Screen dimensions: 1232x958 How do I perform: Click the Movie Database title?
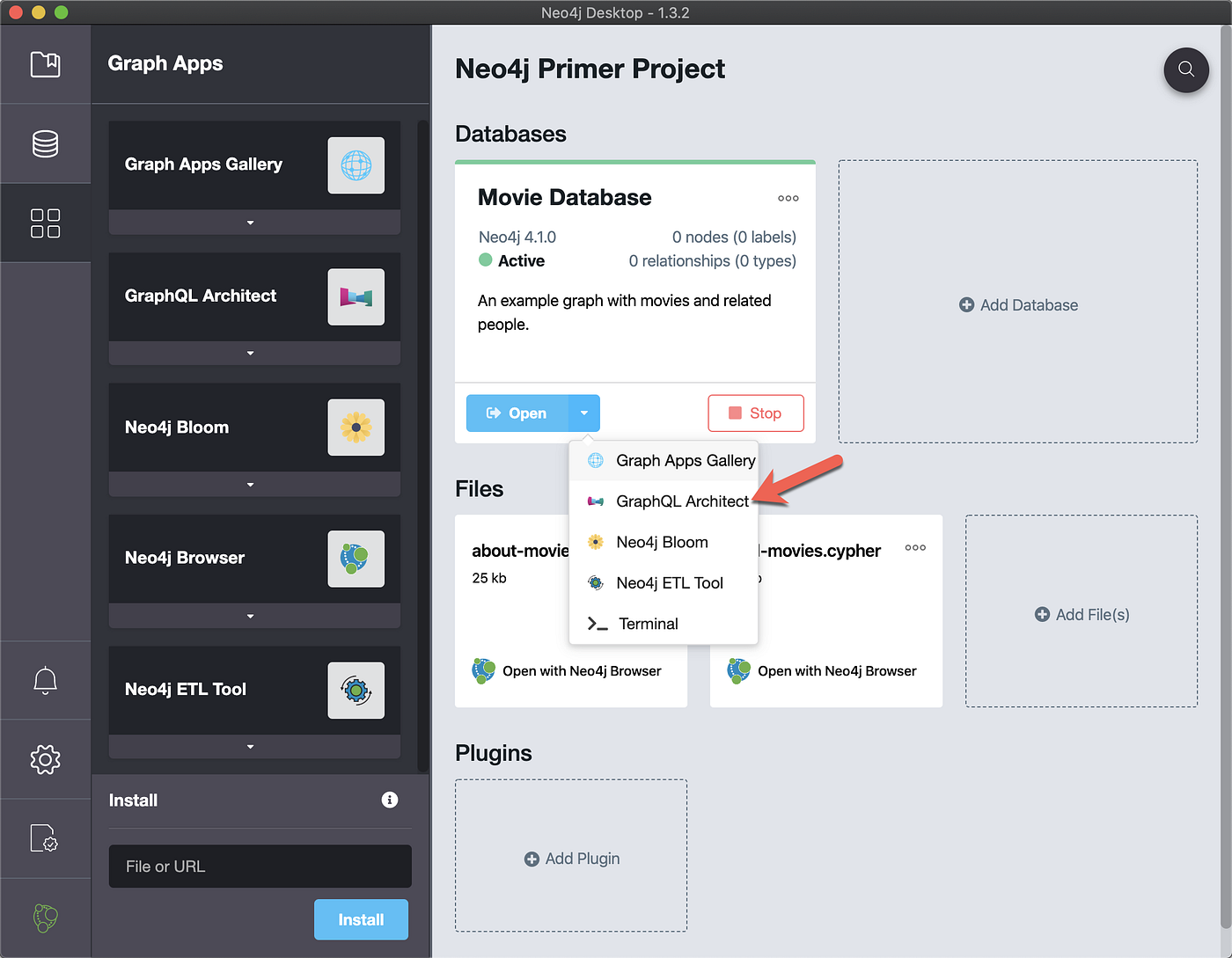click(x=565, y=198)
